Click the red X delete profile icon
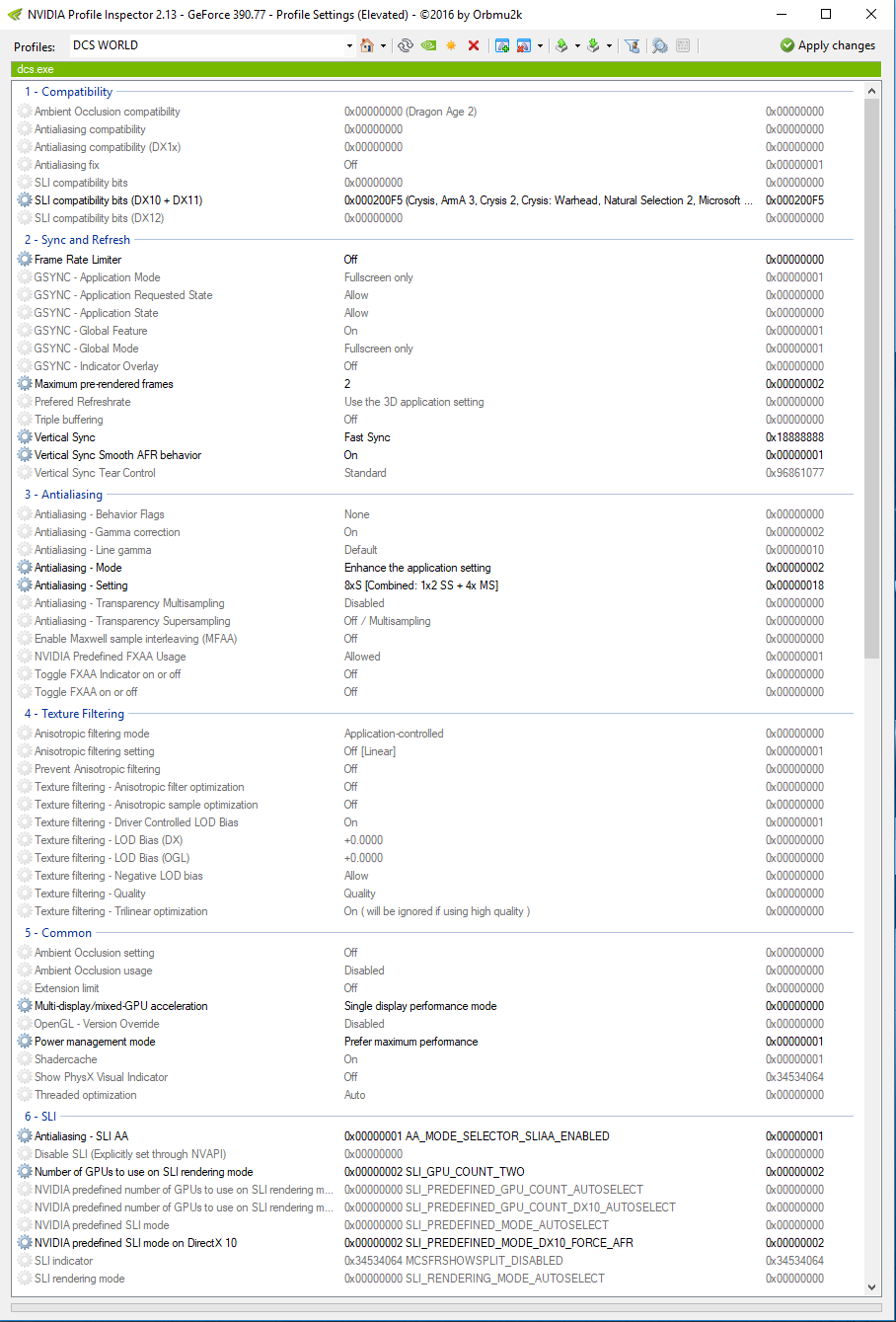 (x=474, y=45)
